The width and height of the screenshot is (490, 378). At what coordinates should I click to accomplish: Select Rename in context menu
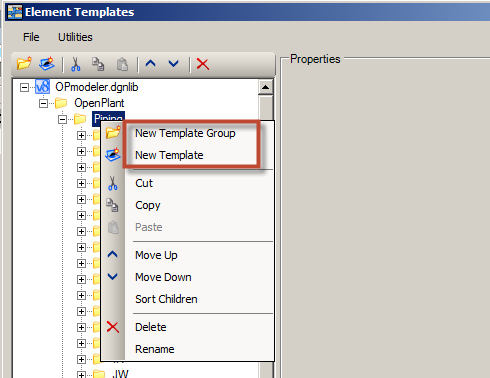[155, 349]
